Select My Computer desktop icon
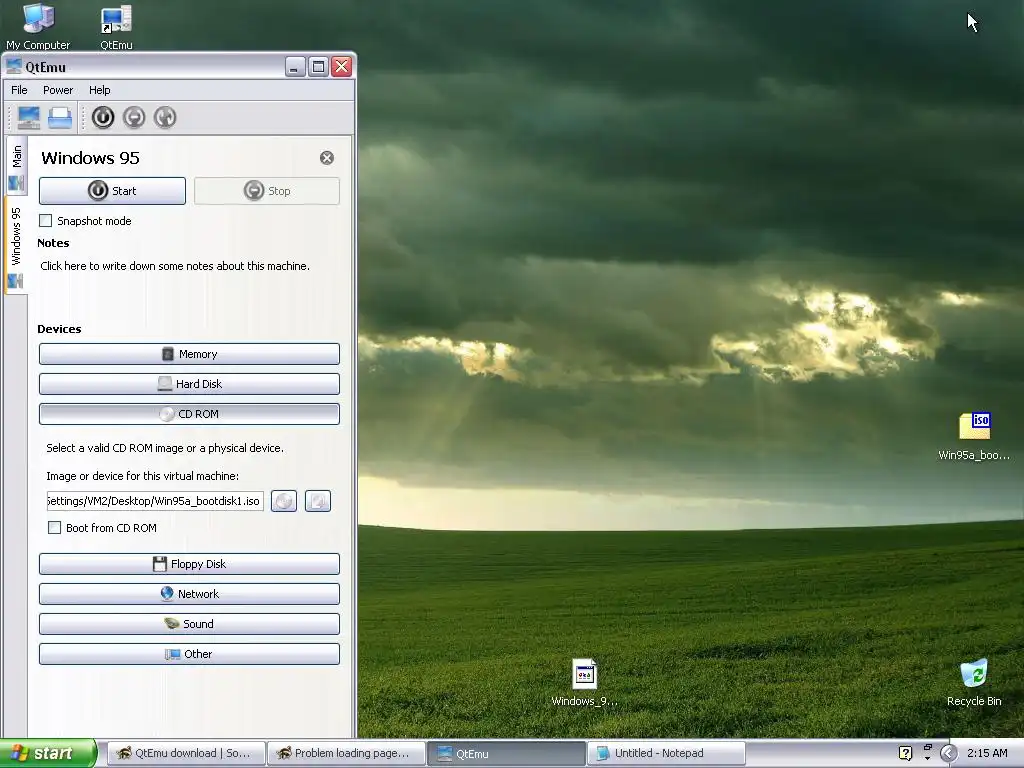1024x768 pixels. 38,27
